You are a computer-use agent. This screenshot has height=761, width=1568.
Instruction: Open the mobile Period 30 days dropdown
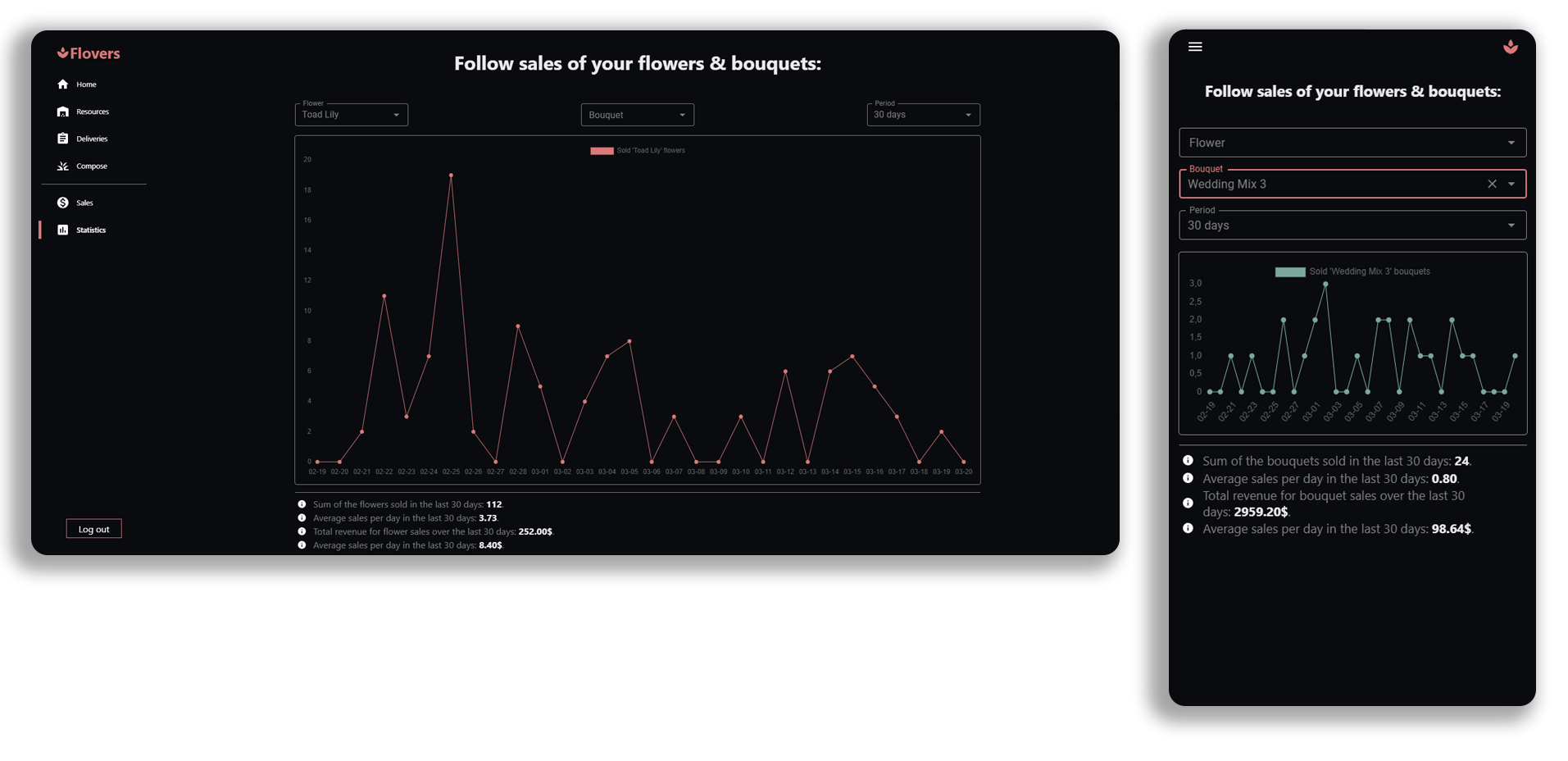[1352, 226]
